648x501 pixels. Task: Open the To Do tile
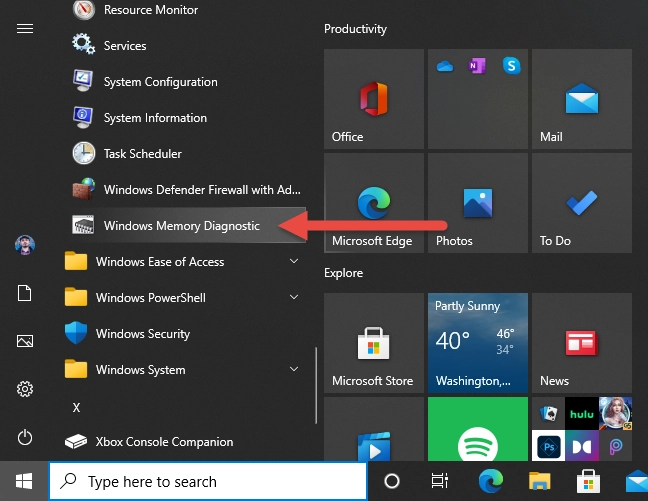(x=582, y=203)
